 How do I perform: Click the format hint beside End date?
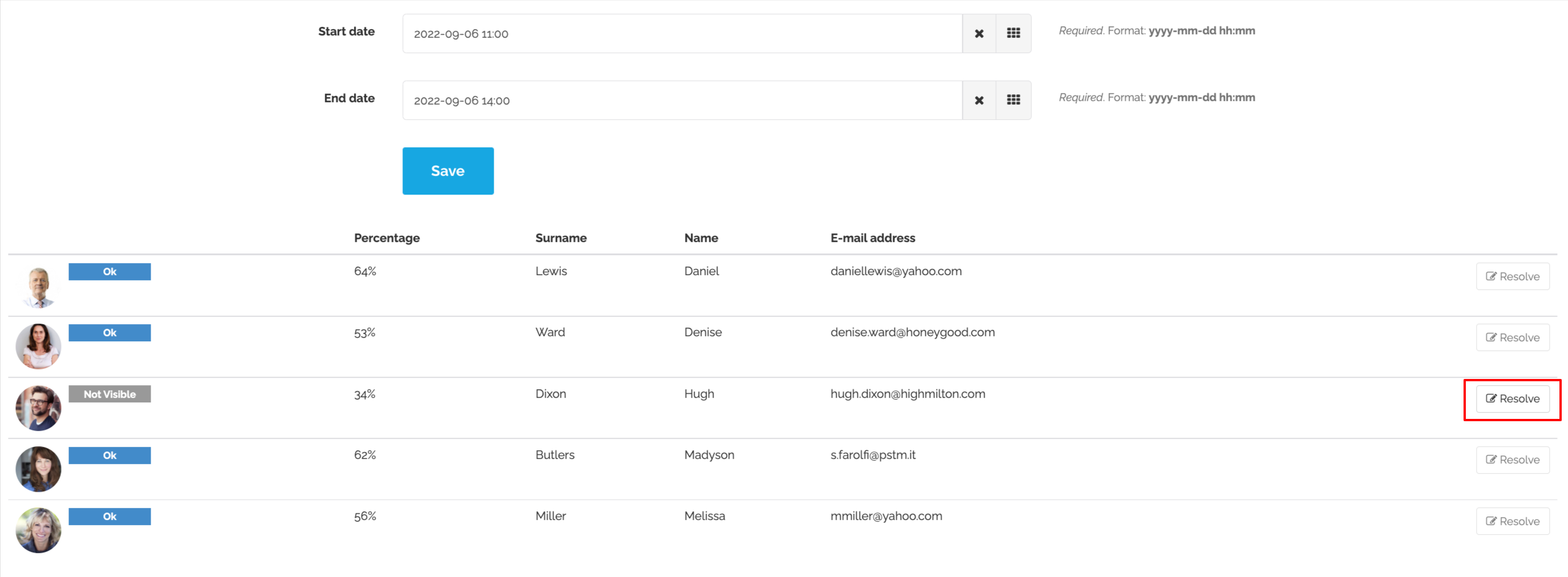click(1157, 98)
